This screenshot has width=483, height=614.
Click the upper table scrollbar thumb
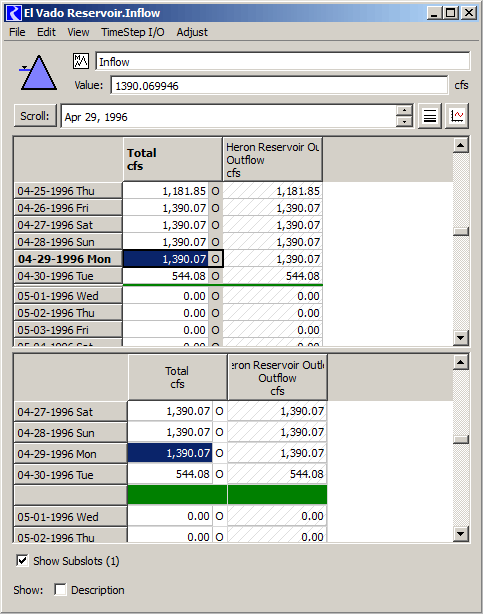point(461,232)
